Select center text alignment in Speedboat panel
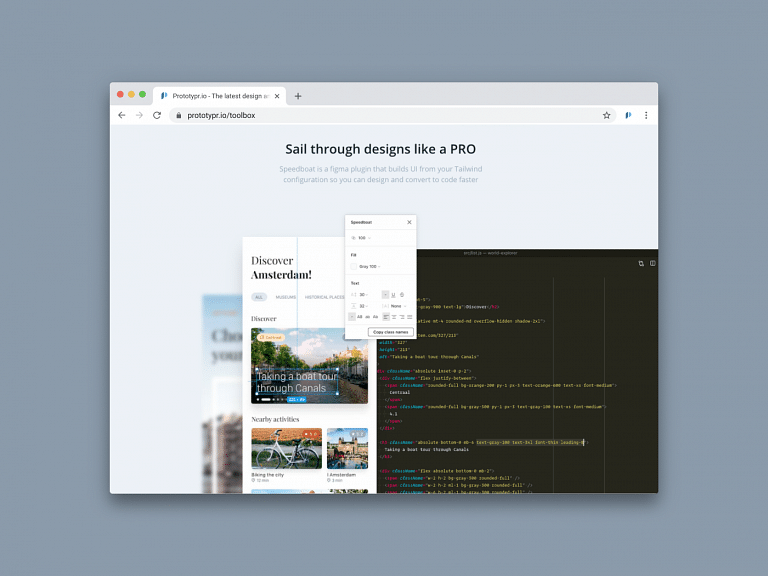Viewport: 768px width, 576px height. click(x=394, y=316)
